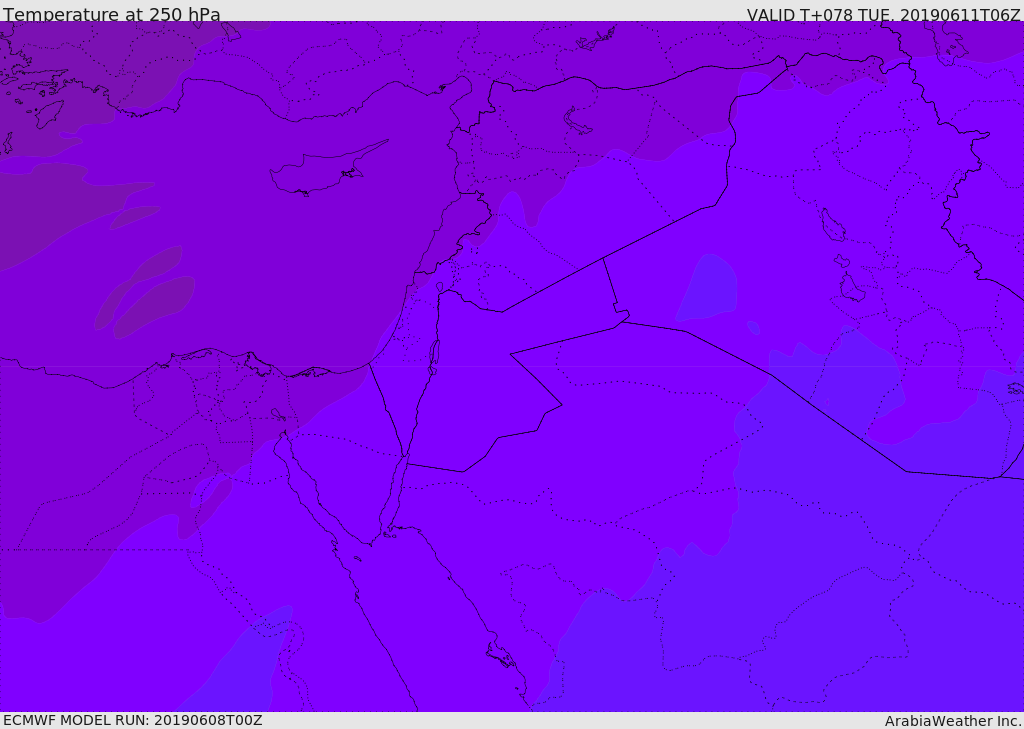Screen dimensions: 1024x729
Task: Click the 'VALID T+078 TUE. 20190611T06Z' label
Action: coord(884,14)
